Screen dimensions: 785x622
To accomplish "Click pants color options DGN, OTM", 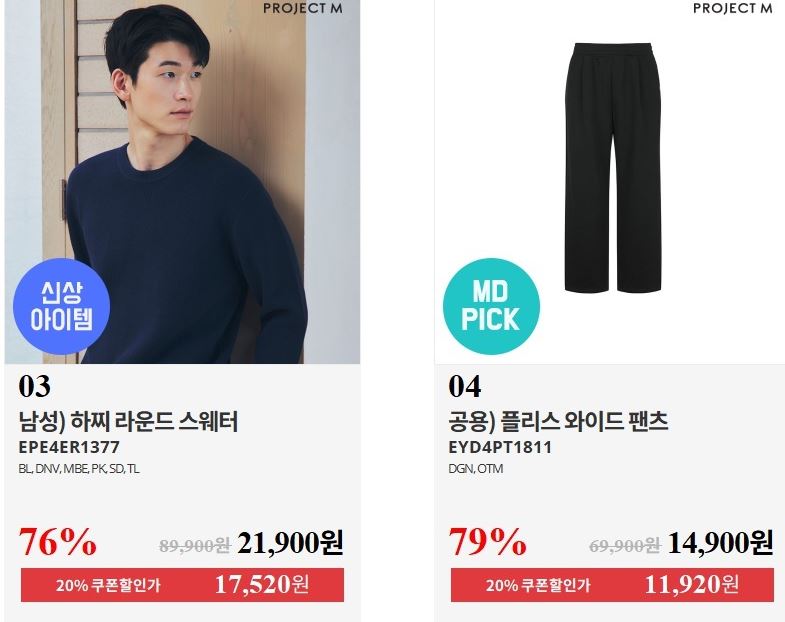I will point(476,469).
